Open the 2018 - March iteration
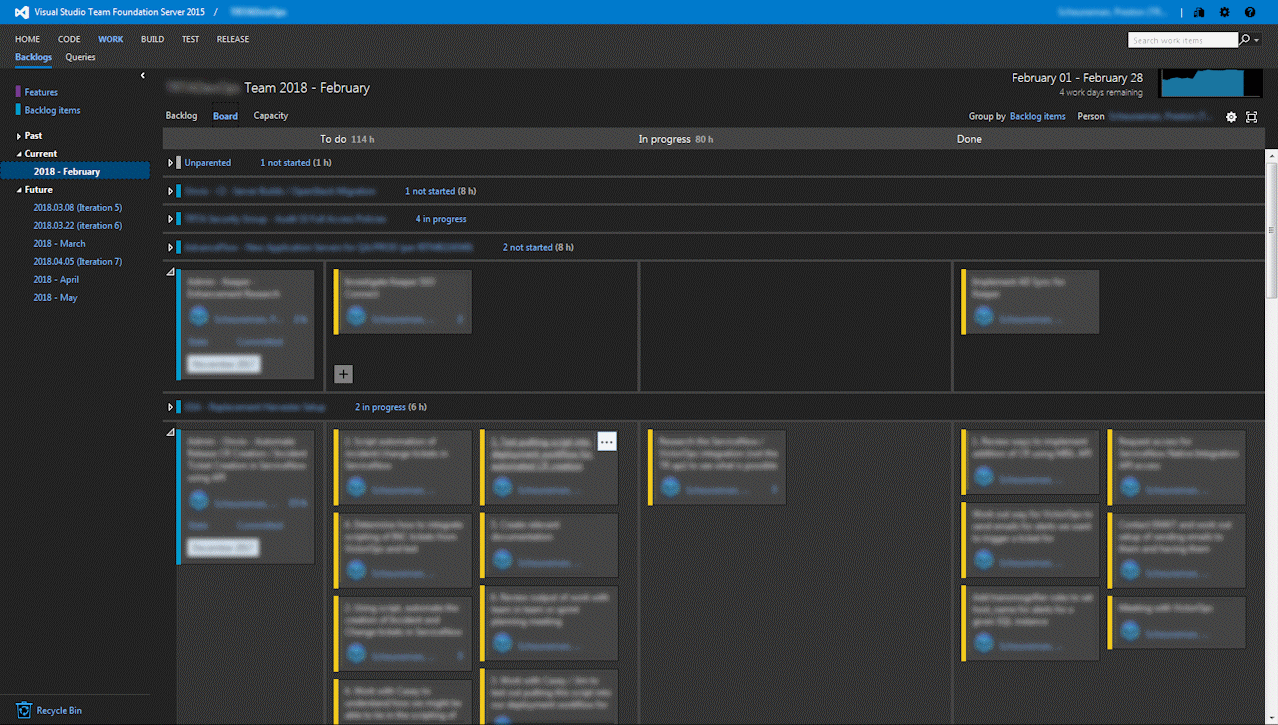The image size is (1278, 725). coord(59,244)
